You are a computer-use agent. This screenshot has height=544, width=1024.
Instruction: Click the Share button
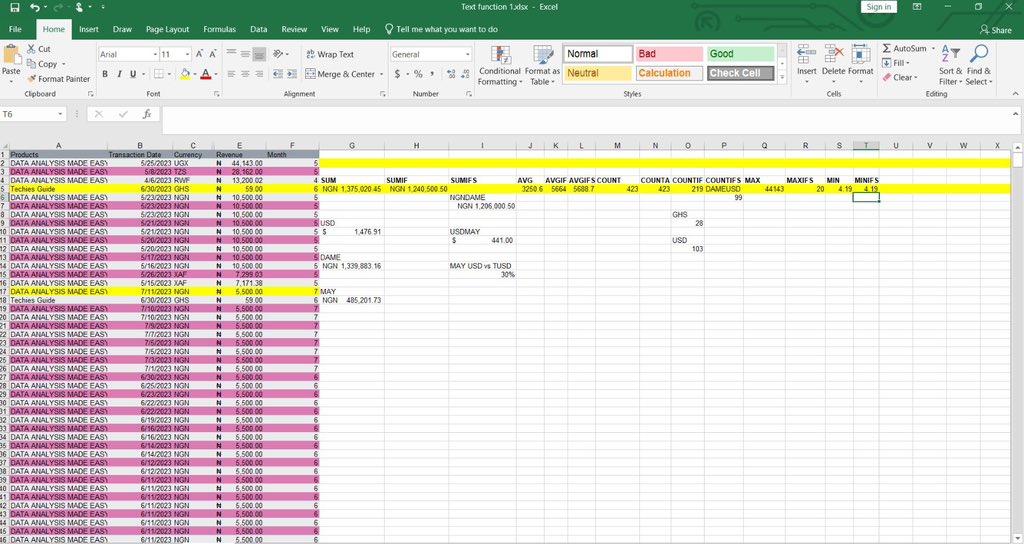[995, 30]
